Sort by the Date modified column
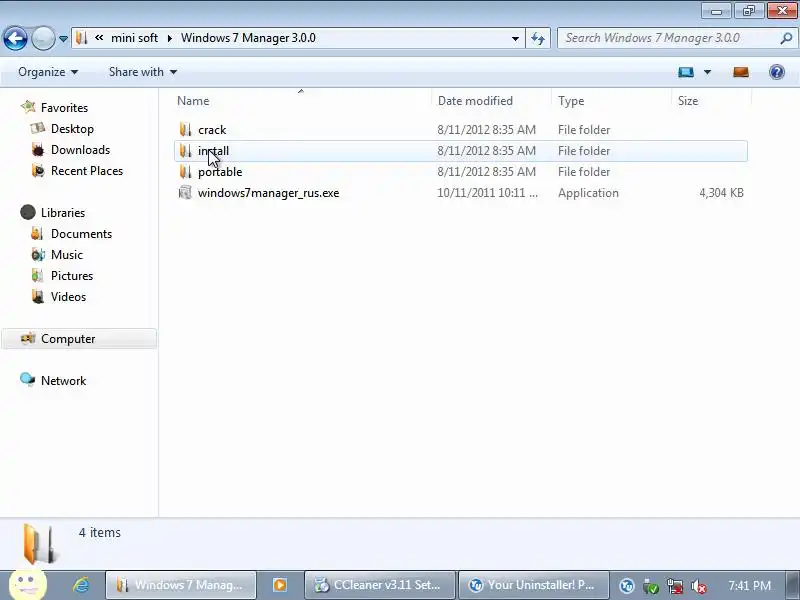Image resolution: width=800 pixels, height=600 pixels. (x=475, y=101)
